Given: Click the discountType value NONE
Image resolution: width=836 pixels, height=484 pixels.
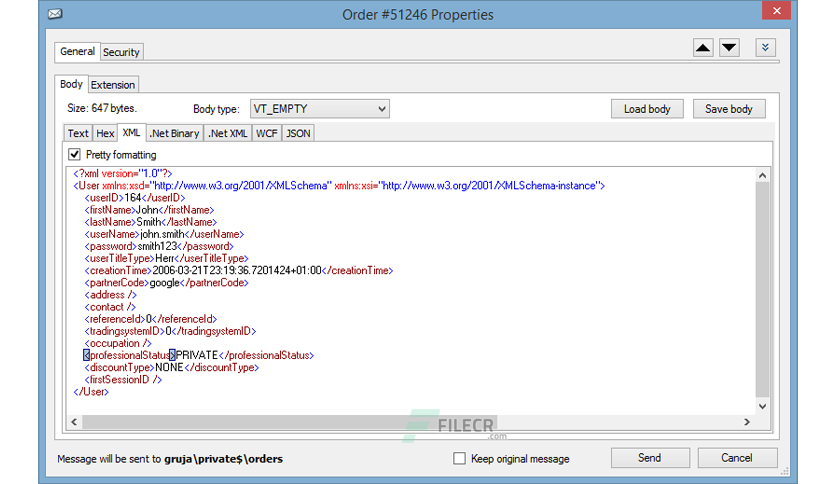Looking at the screenshot, I should (x=169, y=368).
